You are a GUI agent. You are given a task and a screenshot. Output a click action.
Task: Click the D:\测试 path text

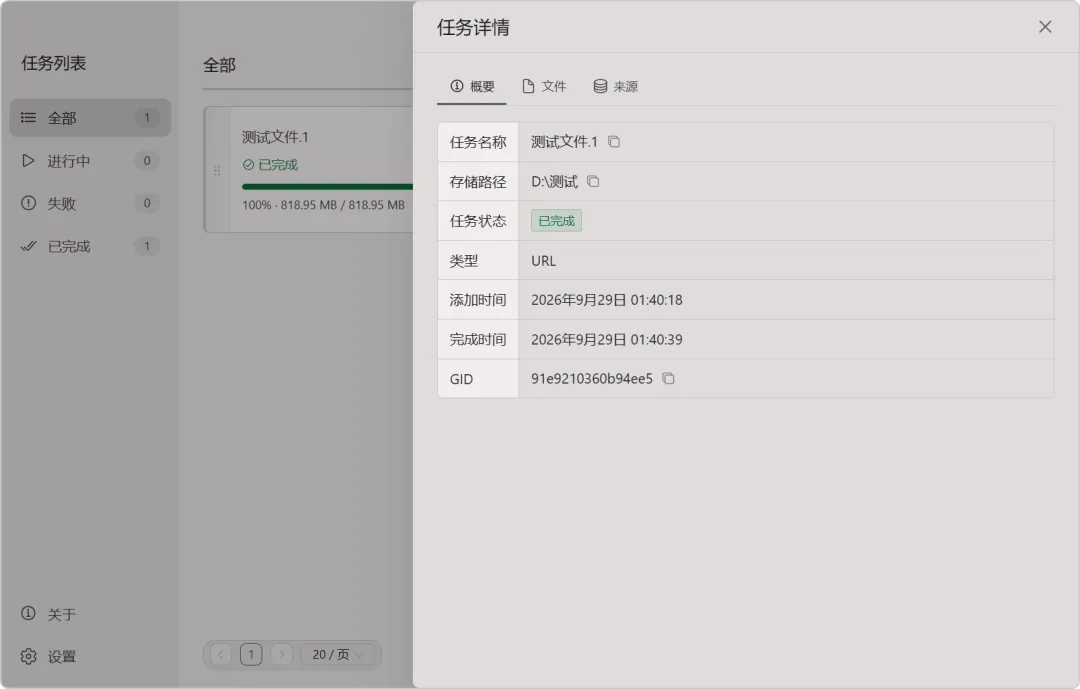tap(554, 182)
